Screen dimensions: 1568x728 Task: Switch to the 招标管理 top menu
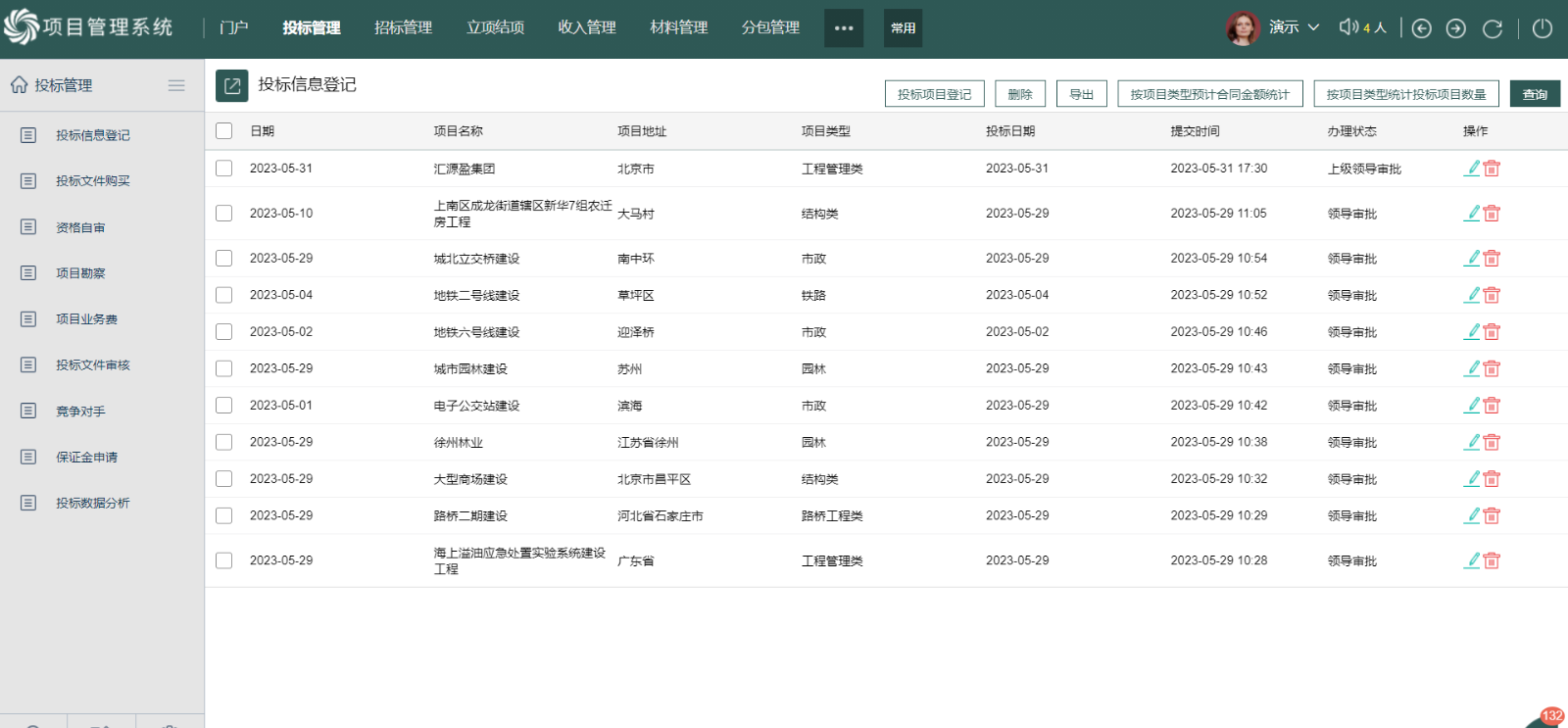click(x=403, y=27)
